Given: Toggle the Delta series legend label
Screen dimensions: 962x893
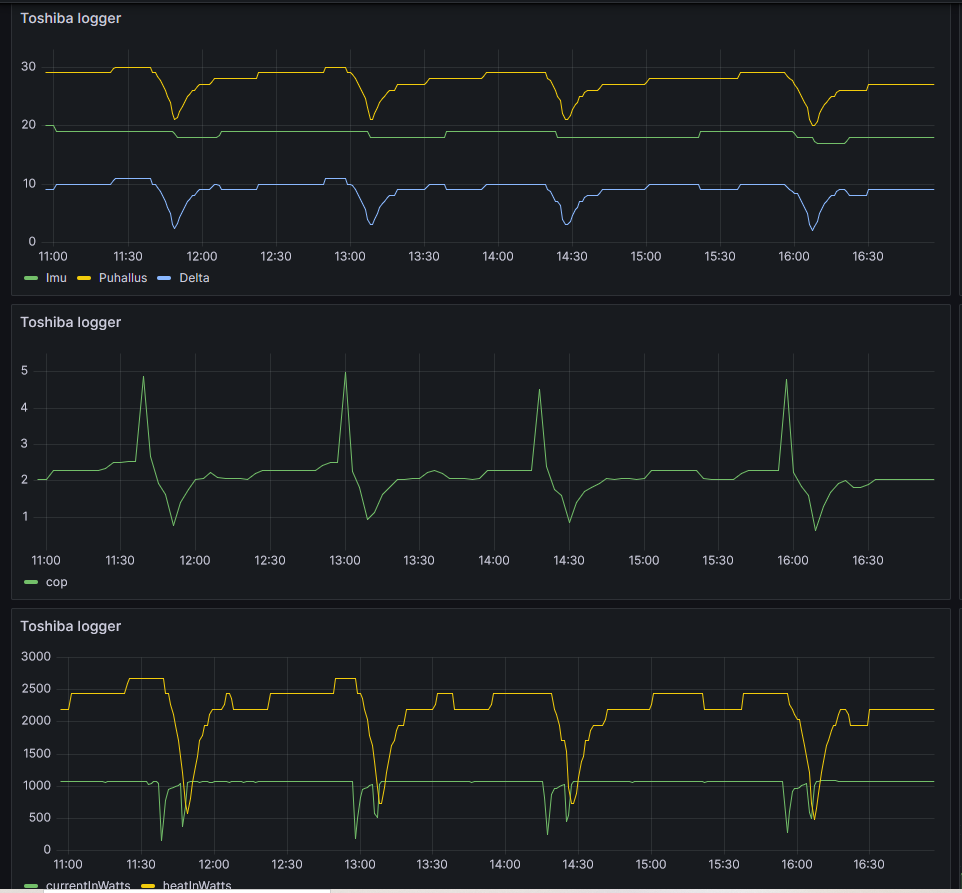Looking at the screenshot, I should (x=194, y=277).
